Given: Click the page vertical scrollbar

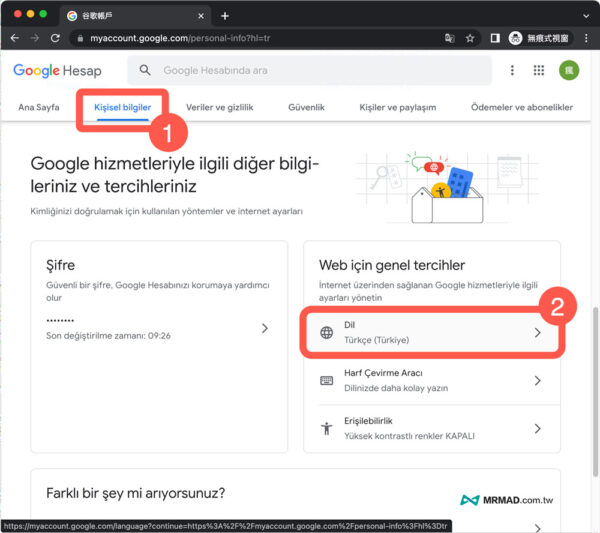Looking at the screenshot, I should 595,391.
